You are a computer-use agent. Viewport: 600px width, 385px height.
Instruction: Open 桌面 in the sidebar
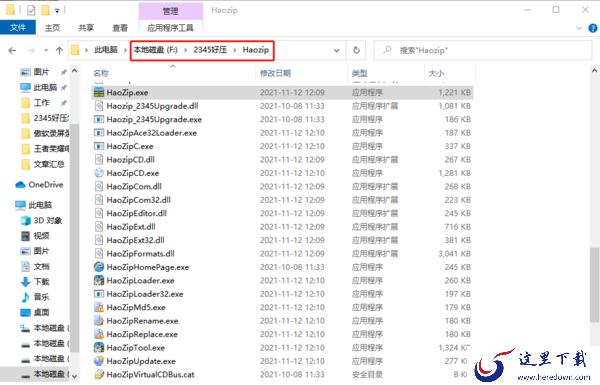tap(35, 312)
